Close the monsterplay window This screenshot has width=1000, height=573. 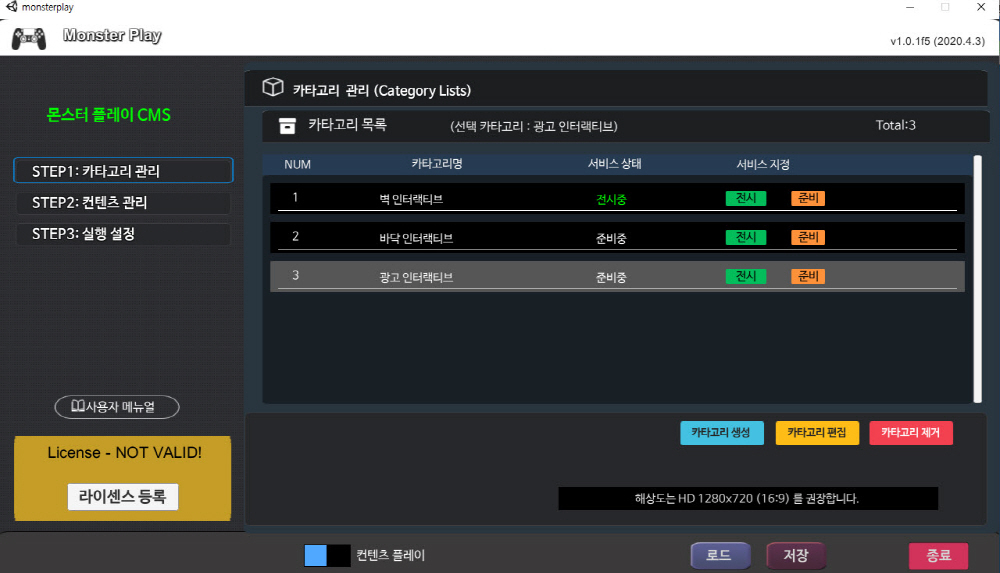click(x=981, y=7)
